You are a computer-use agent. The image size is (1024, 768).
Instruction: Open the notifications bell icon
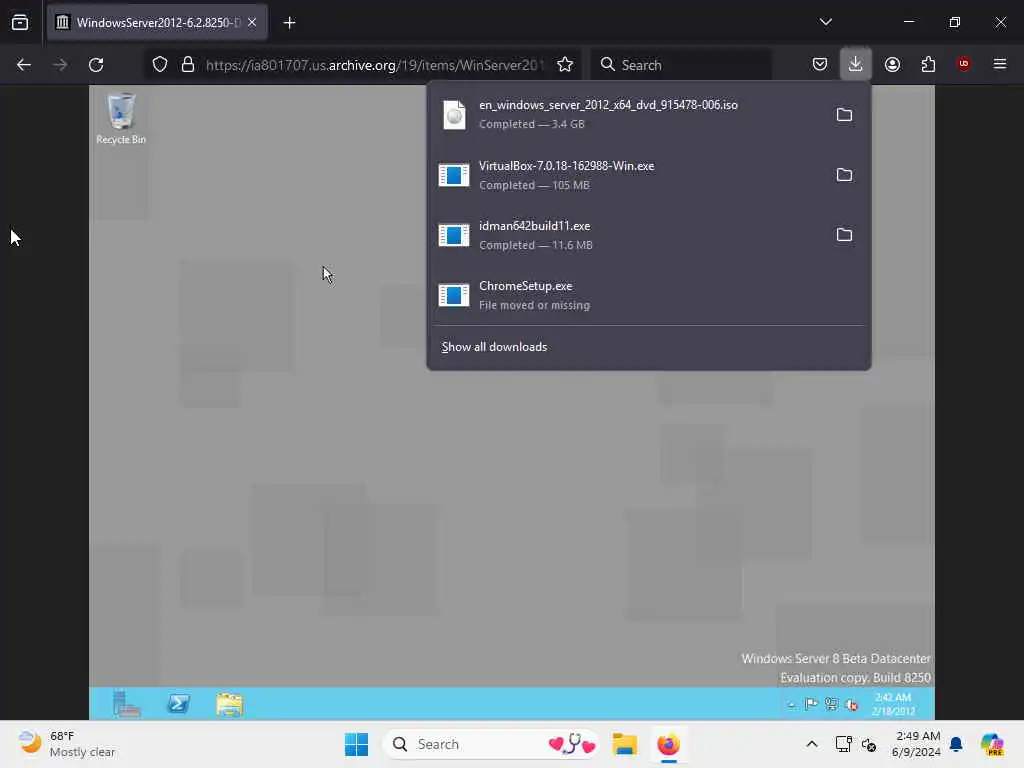click(956, 744)
